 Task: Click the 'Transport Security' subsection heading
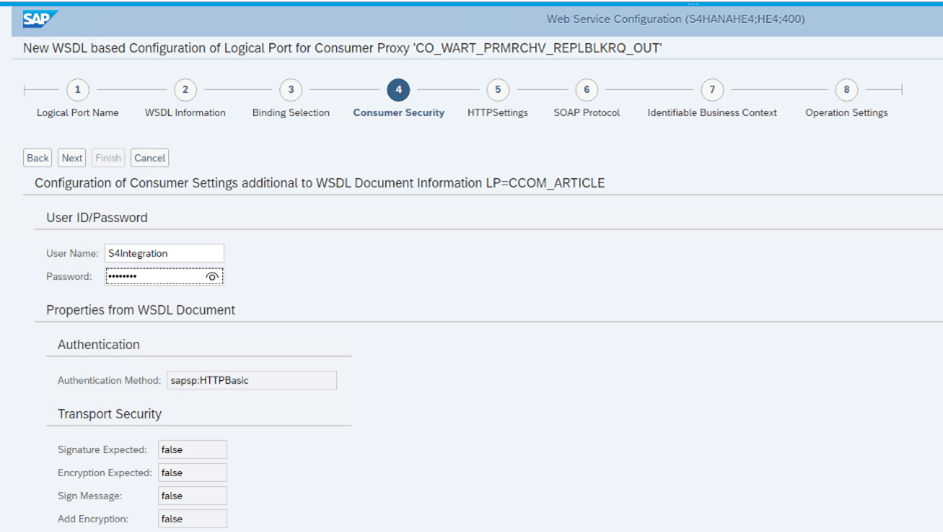[x=109, y=414]
